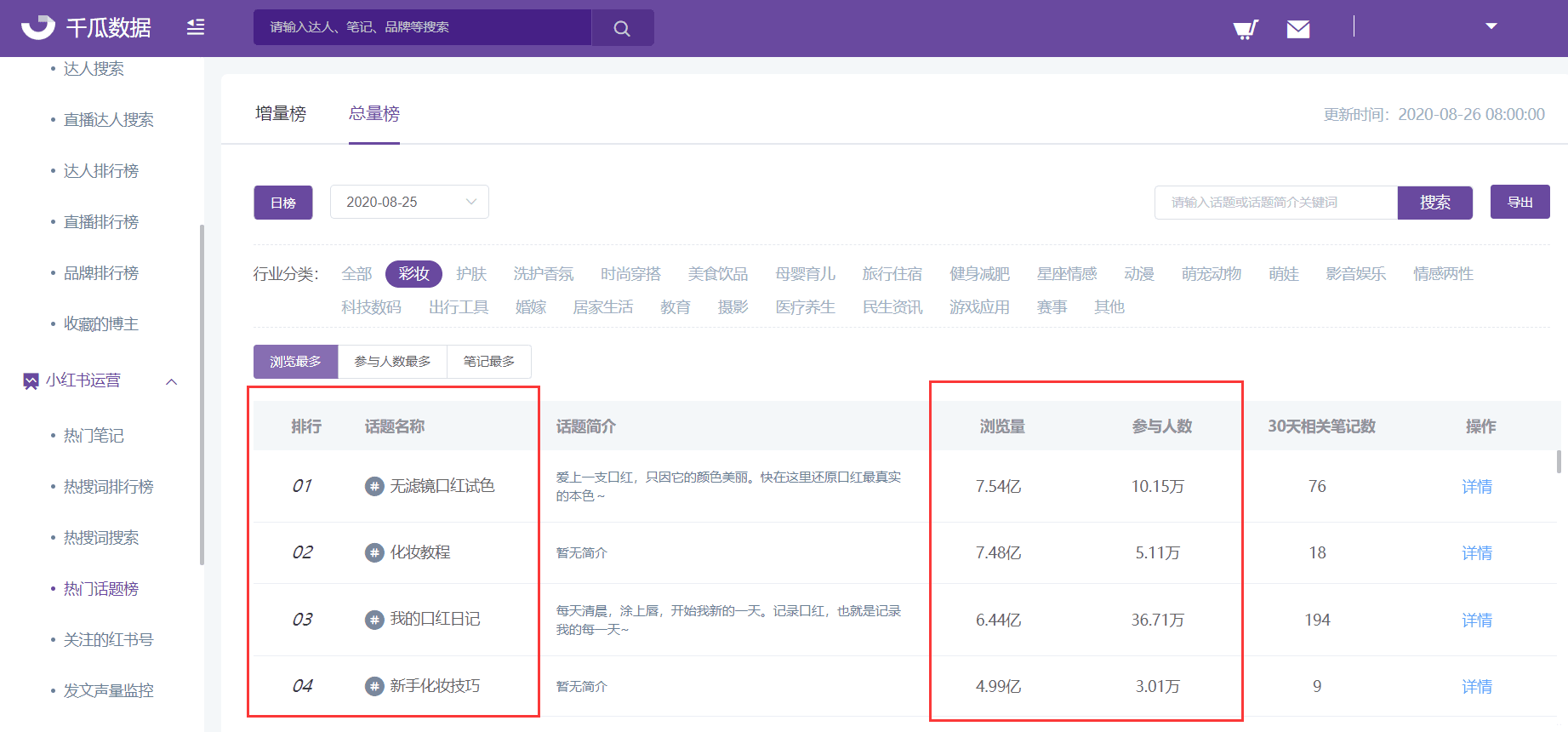Switch to the 笔记最多 sort tab

click(x=489, y=362)
